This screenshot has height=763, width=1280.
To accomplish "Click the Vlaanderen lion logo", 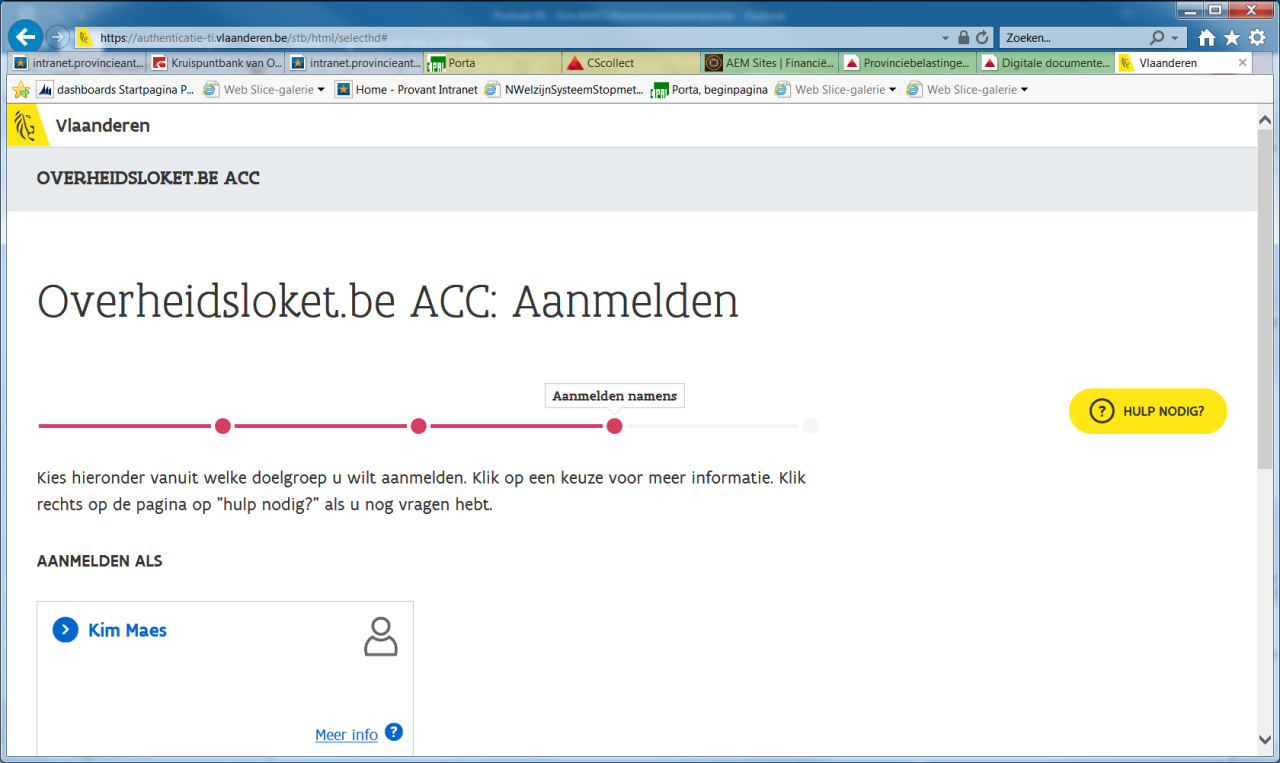I will pos(28,125).
